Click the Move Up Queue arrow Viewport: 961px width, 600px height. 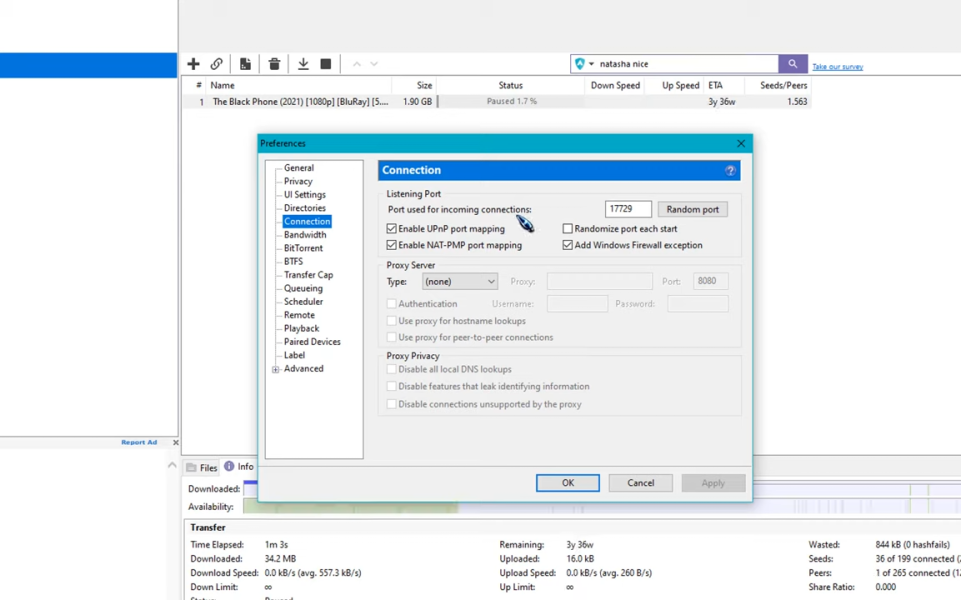[357, 64]
